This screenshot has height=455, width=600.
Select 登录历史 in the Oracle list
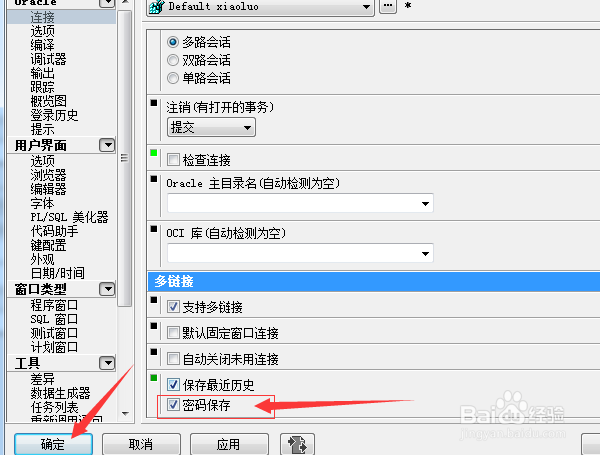point(54,115)
